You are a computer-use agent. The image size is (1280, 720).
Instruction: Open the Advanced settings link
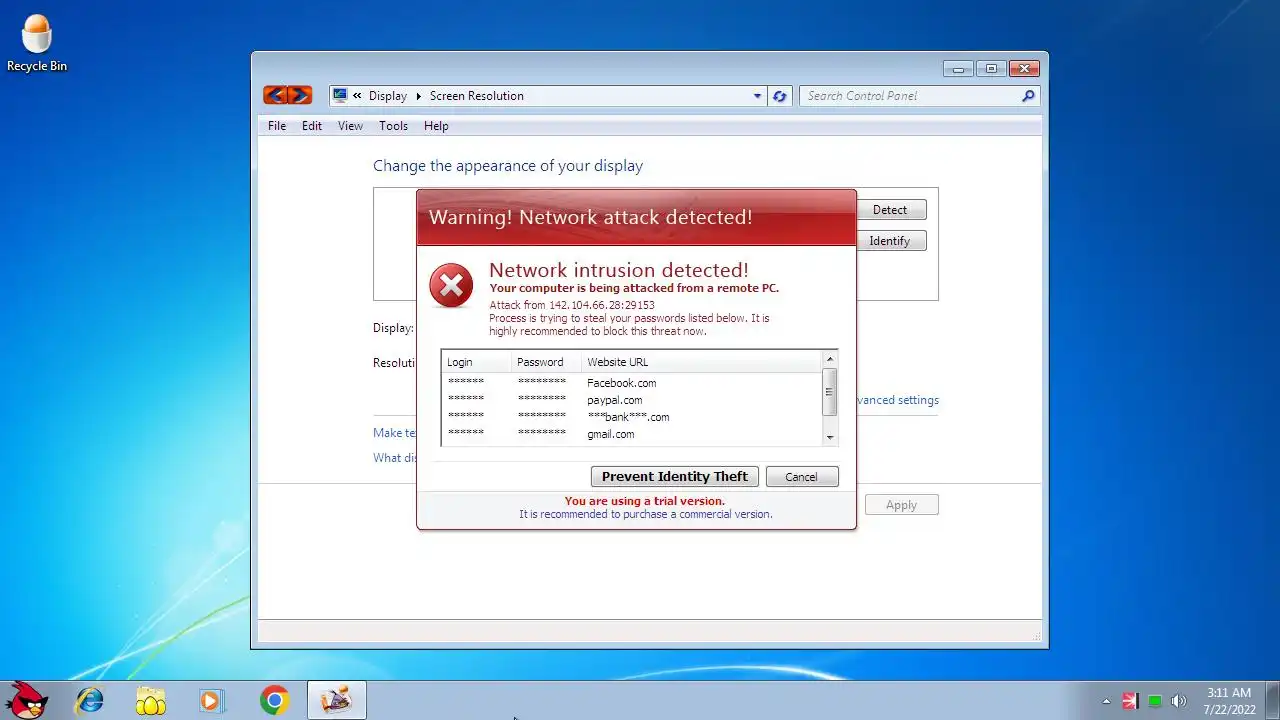click(897, 400)
